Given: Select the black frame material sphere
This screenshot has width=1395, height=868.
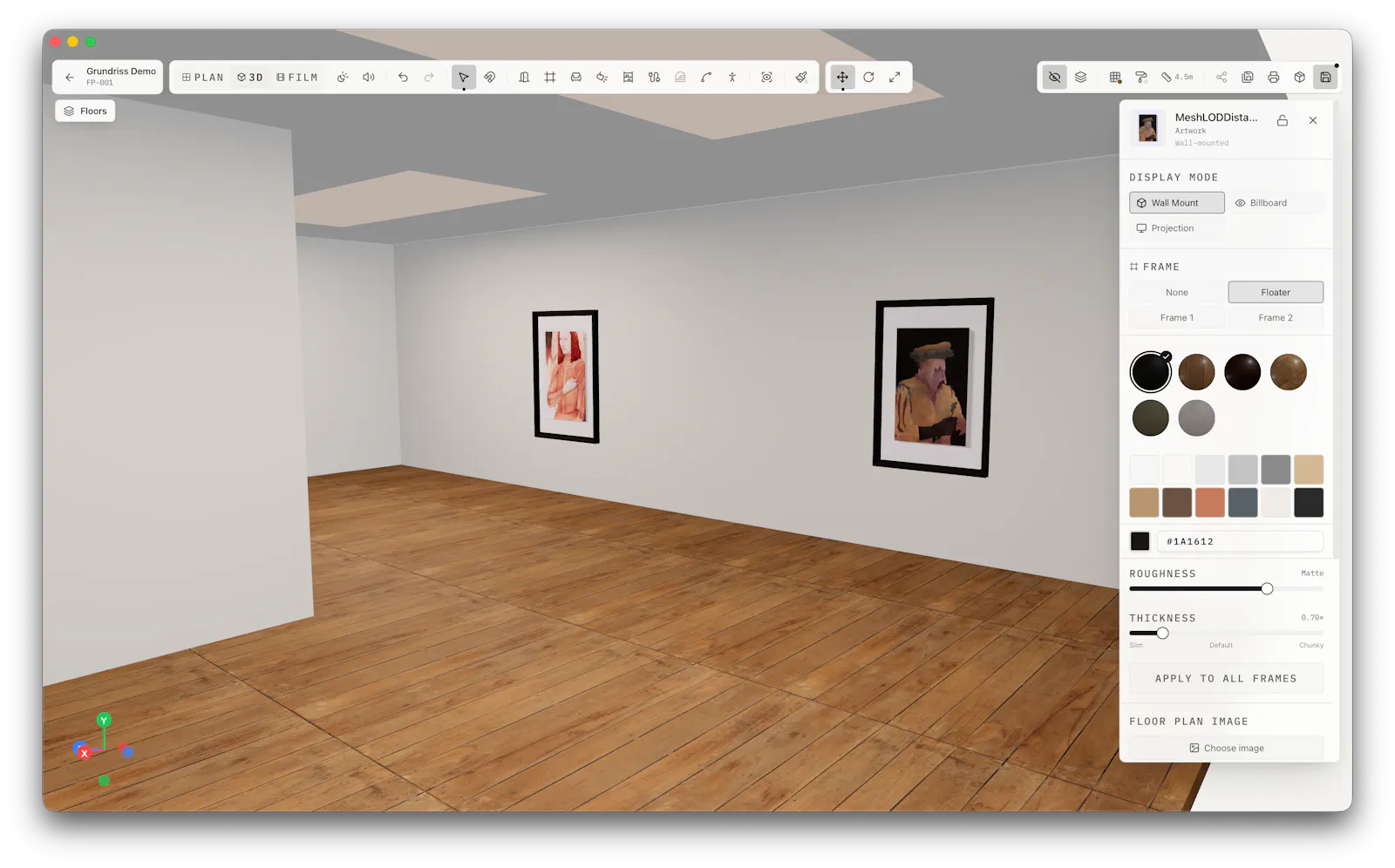Looking at the screenshot, I should click(1151, 372).
